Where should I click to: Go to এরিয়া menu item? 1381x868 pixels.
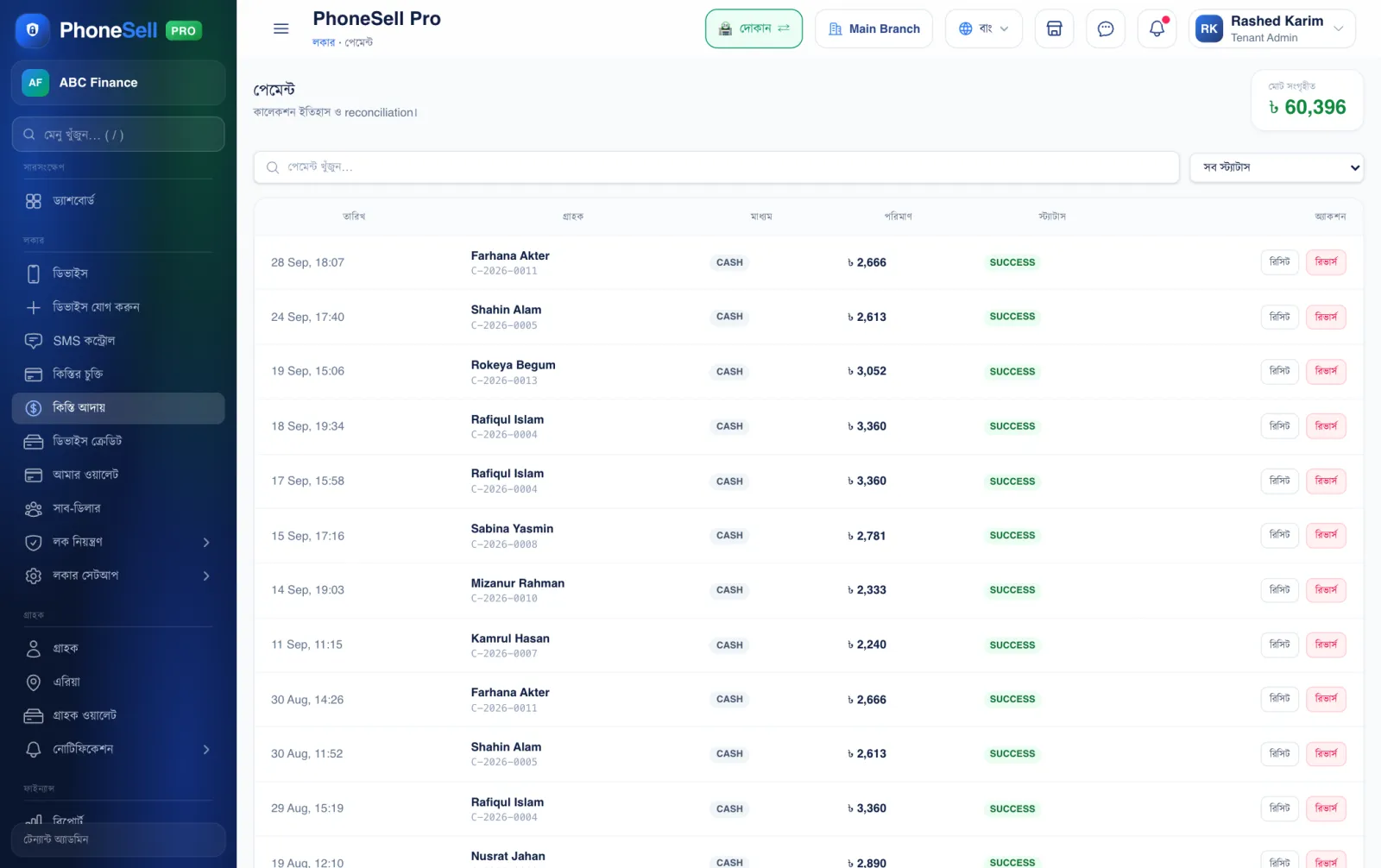[118, 682]
